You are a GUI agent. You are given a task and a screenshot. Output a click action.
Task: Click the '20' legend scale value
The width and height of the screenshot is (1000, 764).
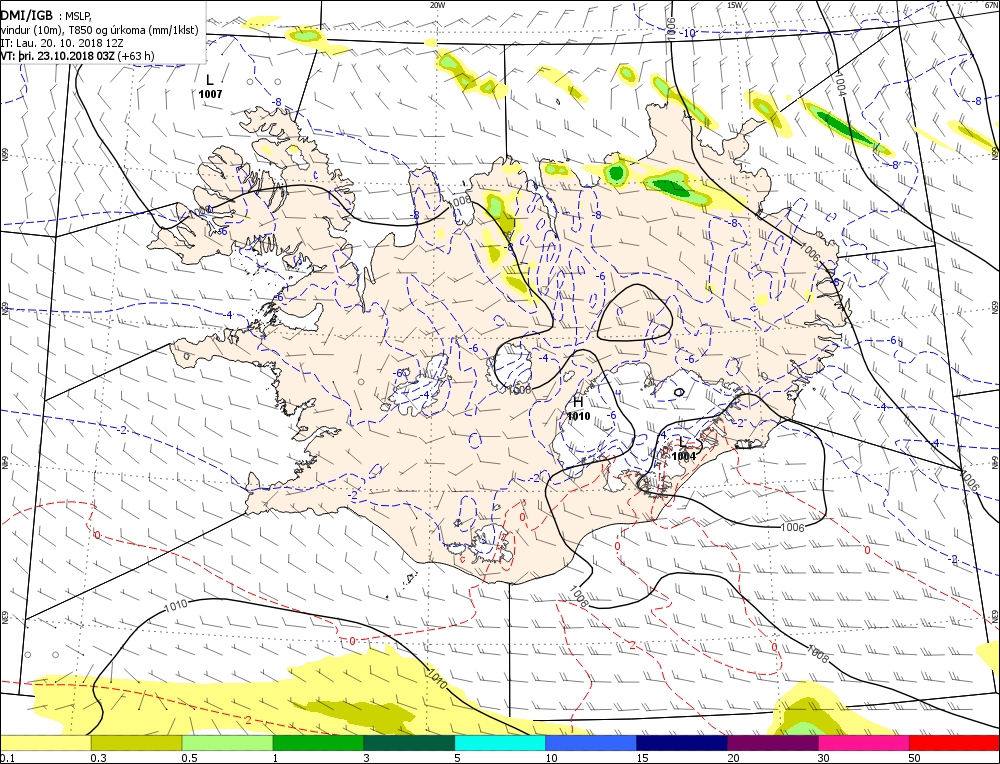(x=733, y=758)
